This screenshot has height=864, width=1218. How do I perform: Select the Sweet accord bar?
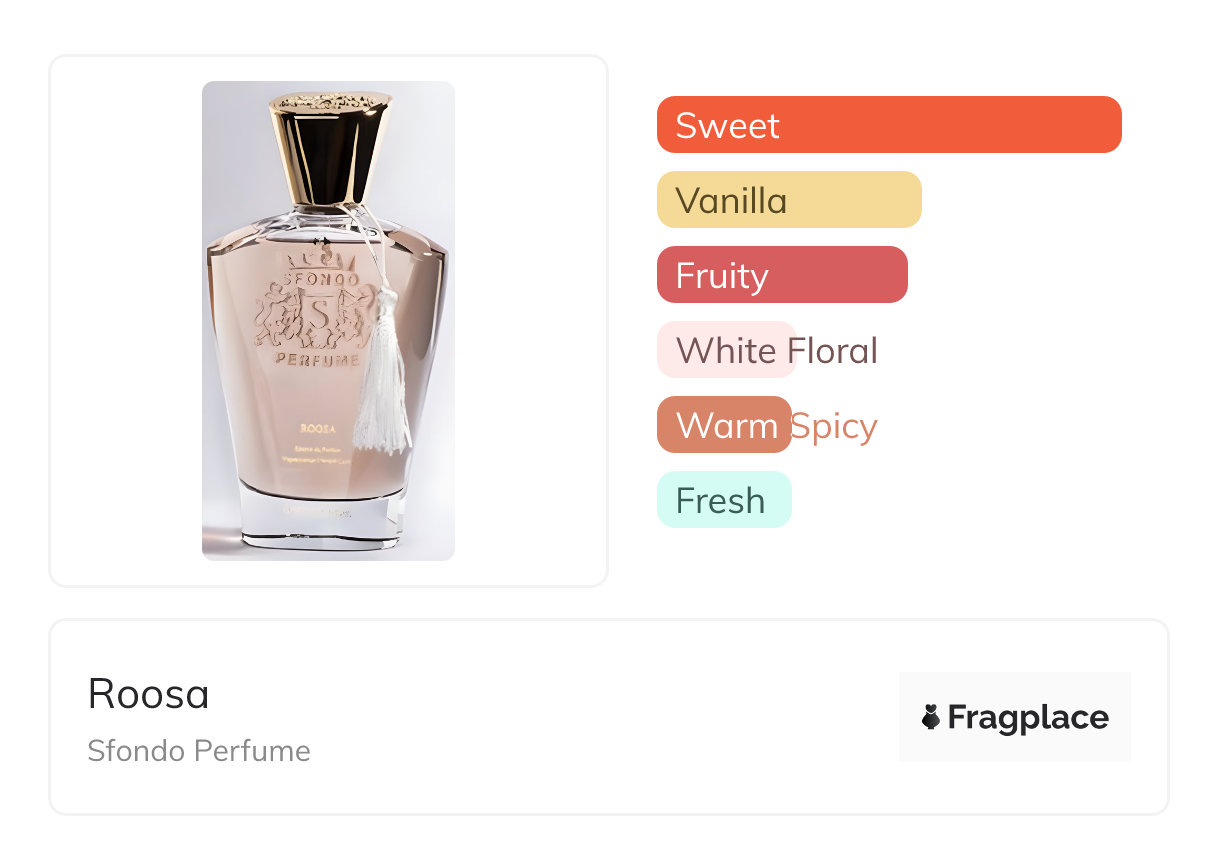tap(888, 125)
